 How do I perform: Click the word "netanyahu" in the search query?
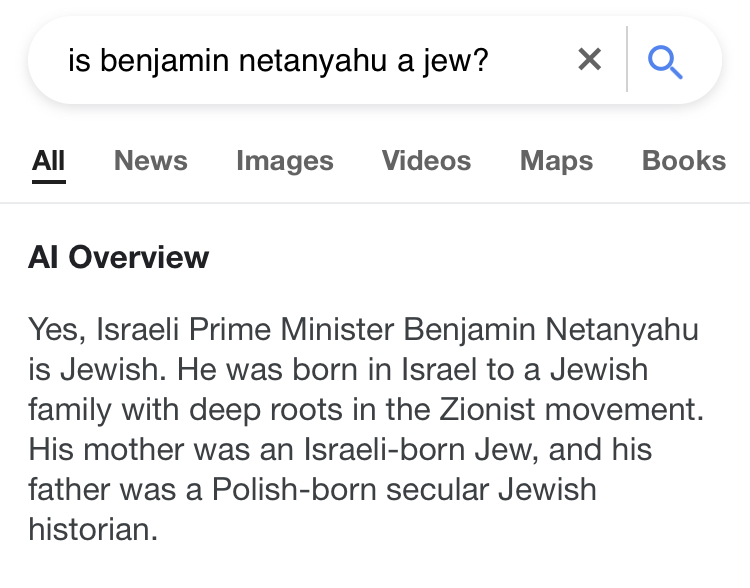313,61
